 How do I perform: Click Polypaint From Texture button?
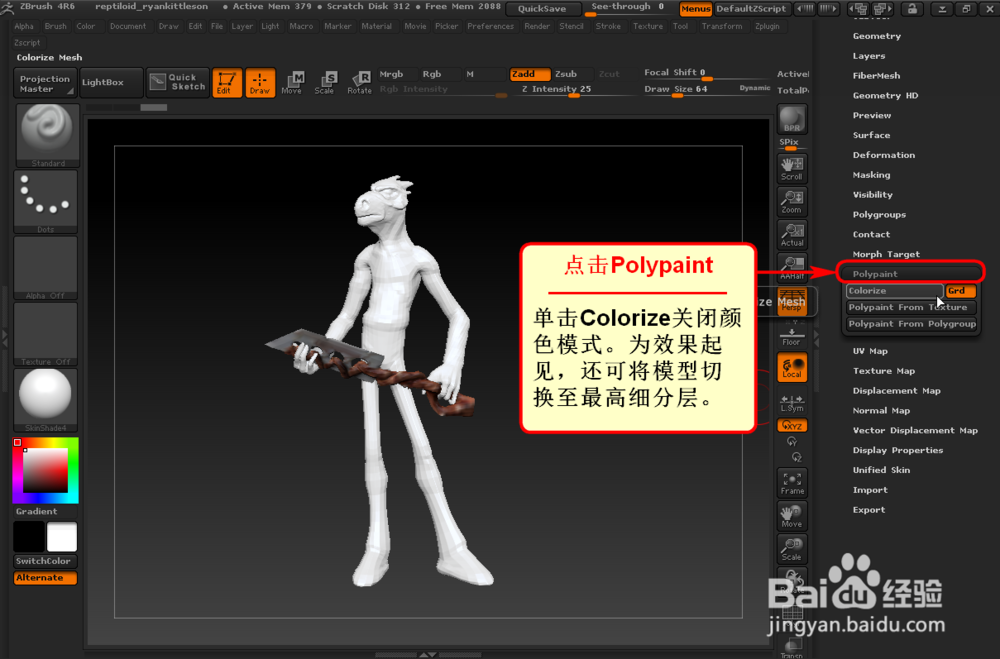pos(911,307)
